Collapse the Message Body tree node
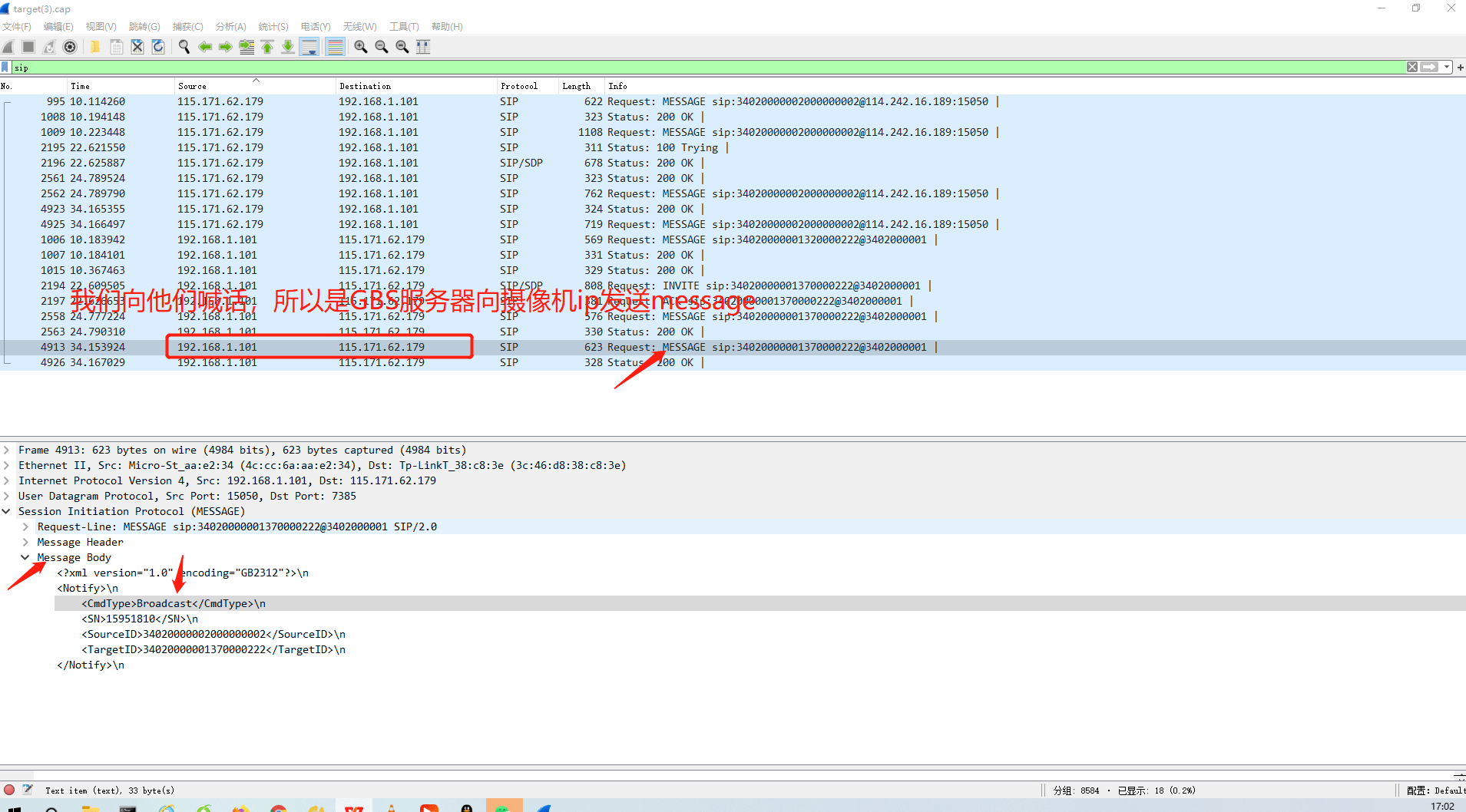1466x812 pixels. (x=25, y=557)
